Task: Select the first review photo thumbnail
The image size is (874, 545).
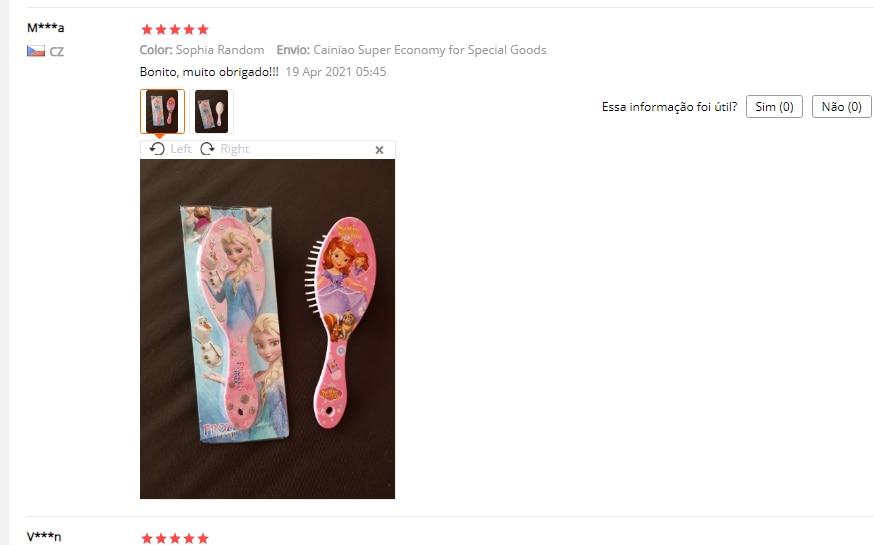Action: pyautogui.click(x=162, y=111)
